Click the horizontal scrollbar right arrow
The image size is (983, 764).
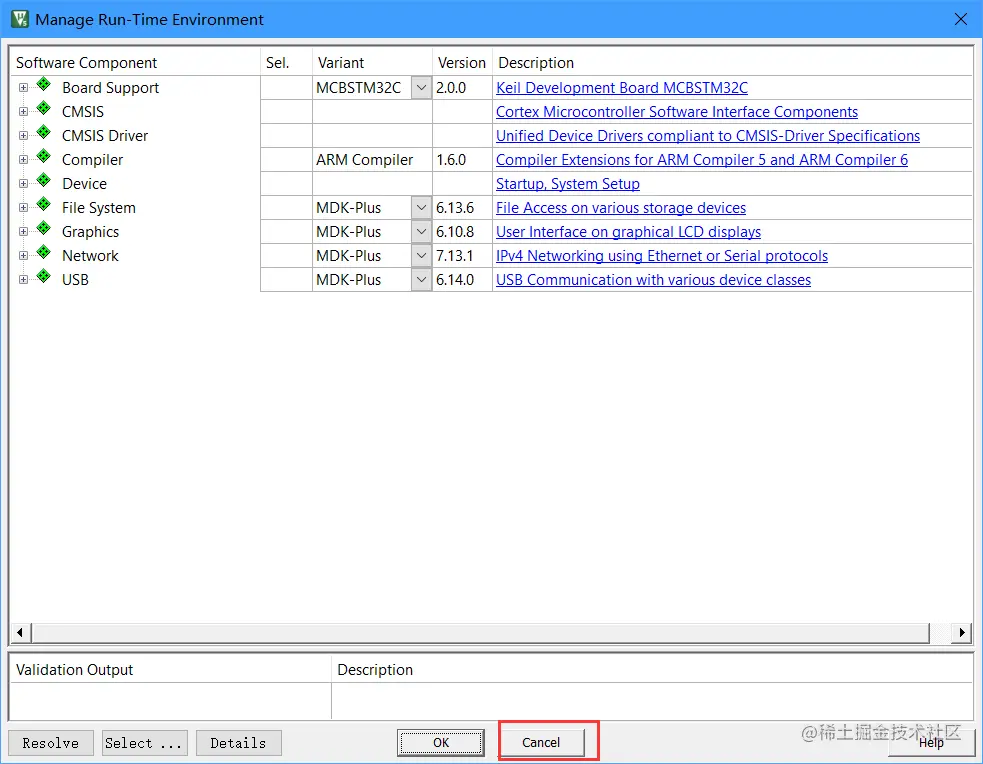tap(961, 632)
